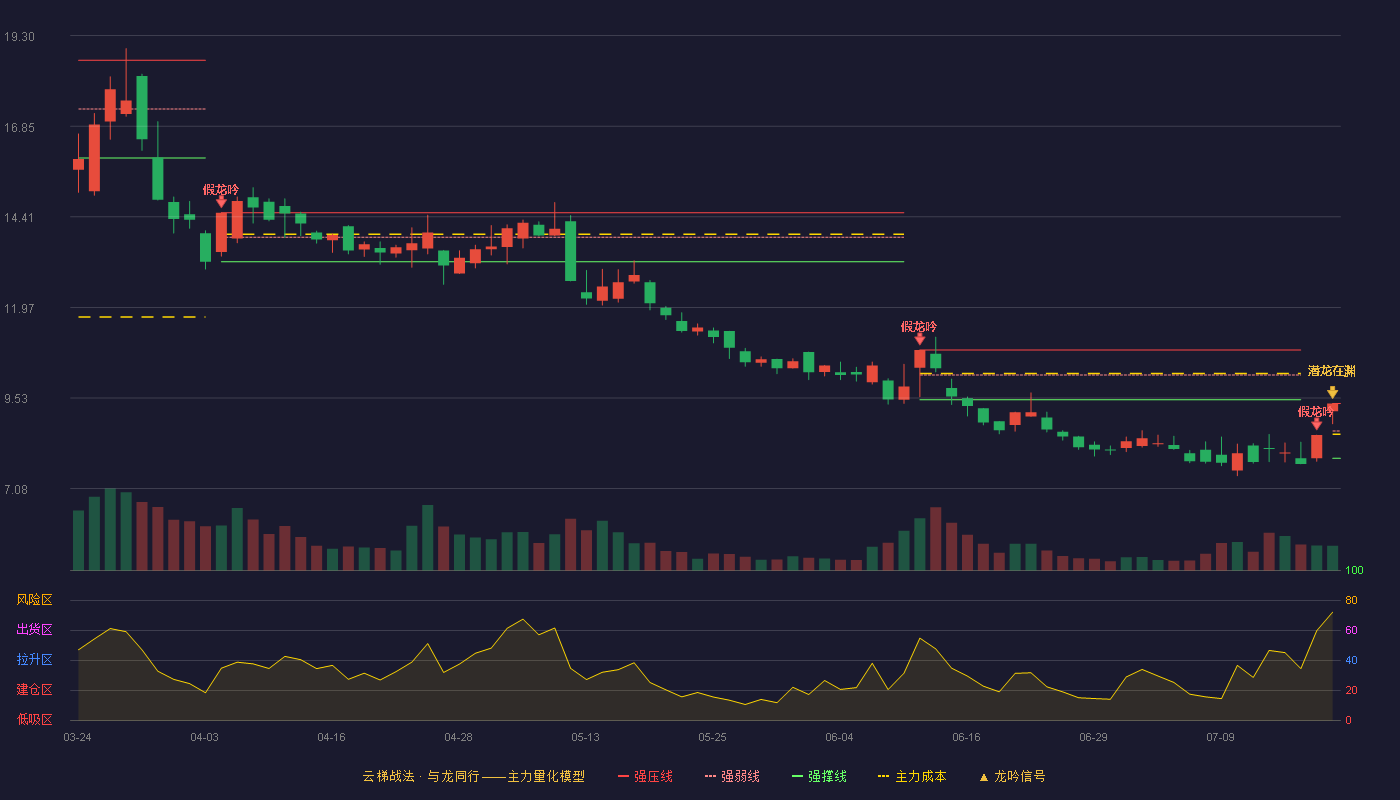Click the 04-16 date axis label
The width and height of the screenshot is (1400, 800).
(x=331, y=737)
